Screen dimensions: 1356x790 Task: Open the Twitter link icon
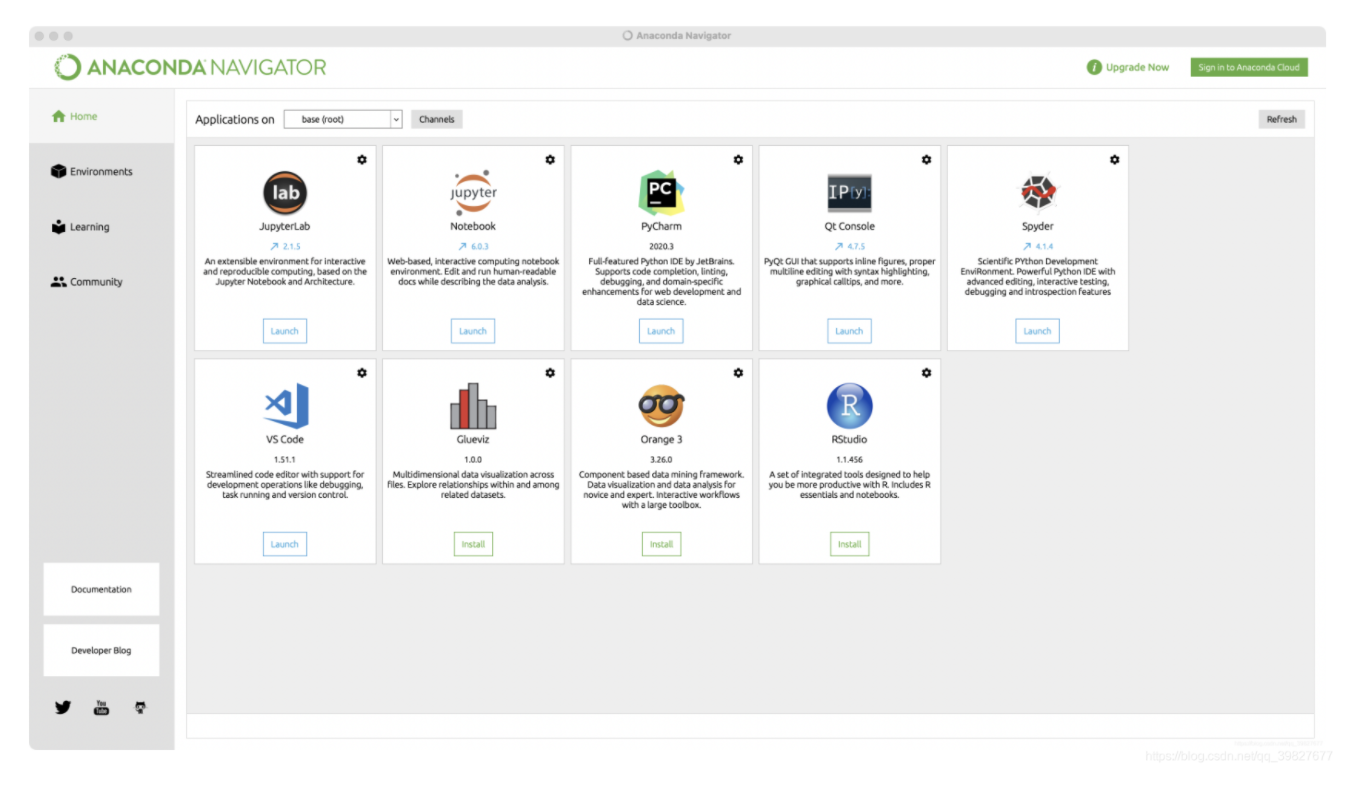pyautogui.click(x=63, y=707)
